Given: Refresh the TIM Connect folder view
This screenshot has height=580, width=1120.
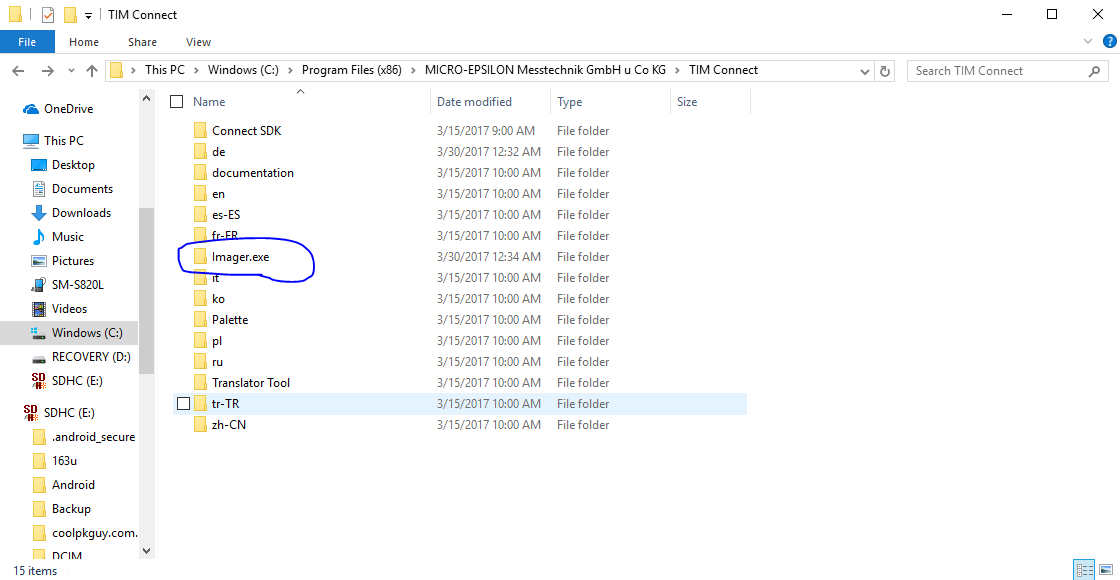Looking at the screenshot, I should point(885,71).
